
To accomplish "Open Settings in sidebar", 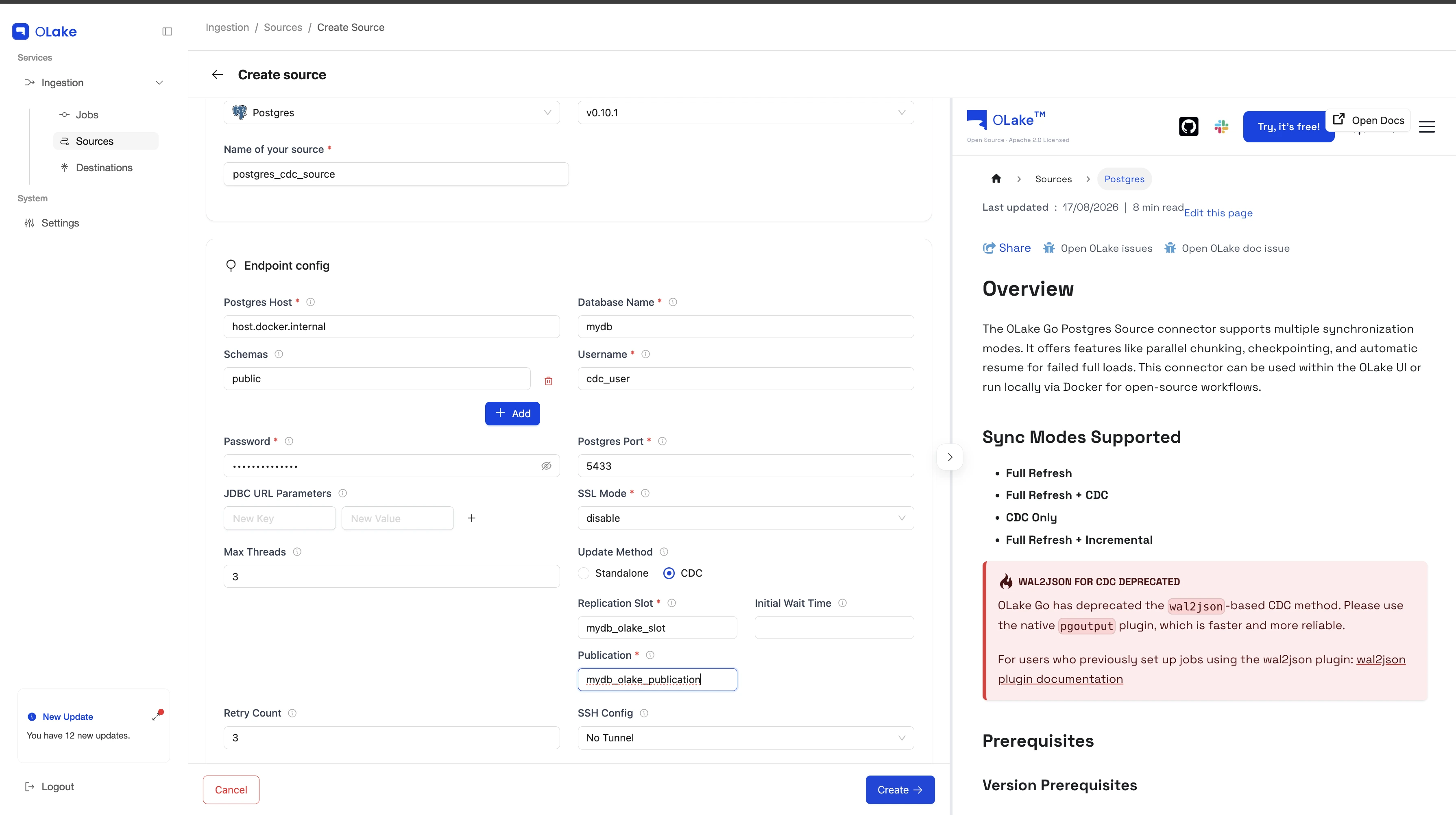I will (60, 223).
